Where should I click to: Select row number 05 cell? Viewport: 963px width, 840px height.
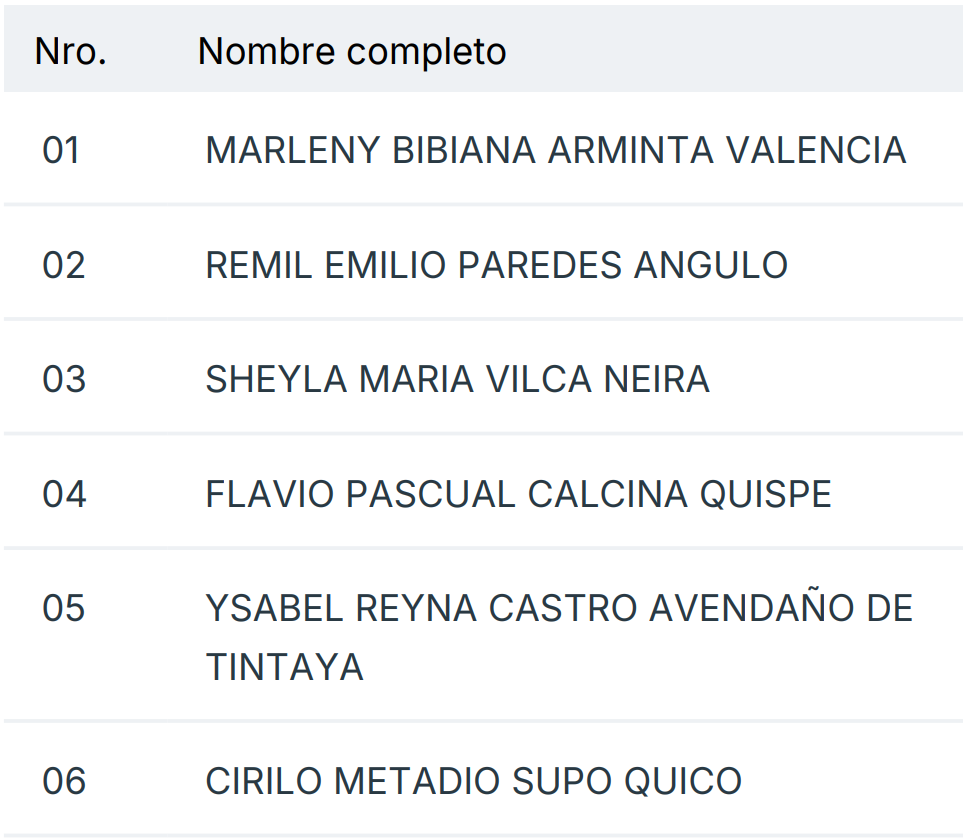tap(64, 608)
